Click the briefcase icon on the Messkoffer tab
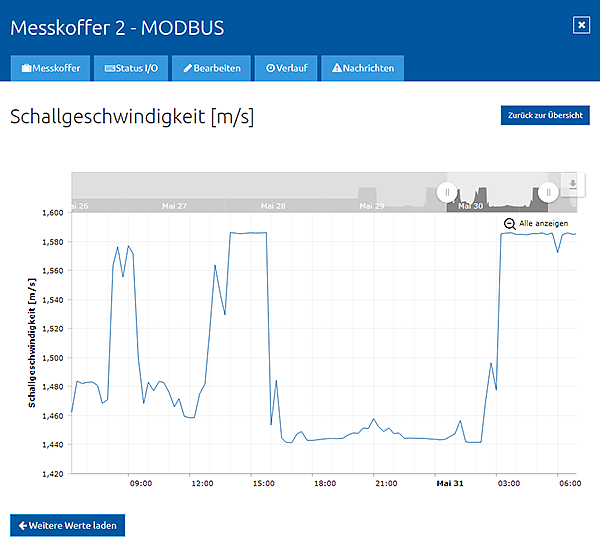600x544 pixels. point(26,69)
